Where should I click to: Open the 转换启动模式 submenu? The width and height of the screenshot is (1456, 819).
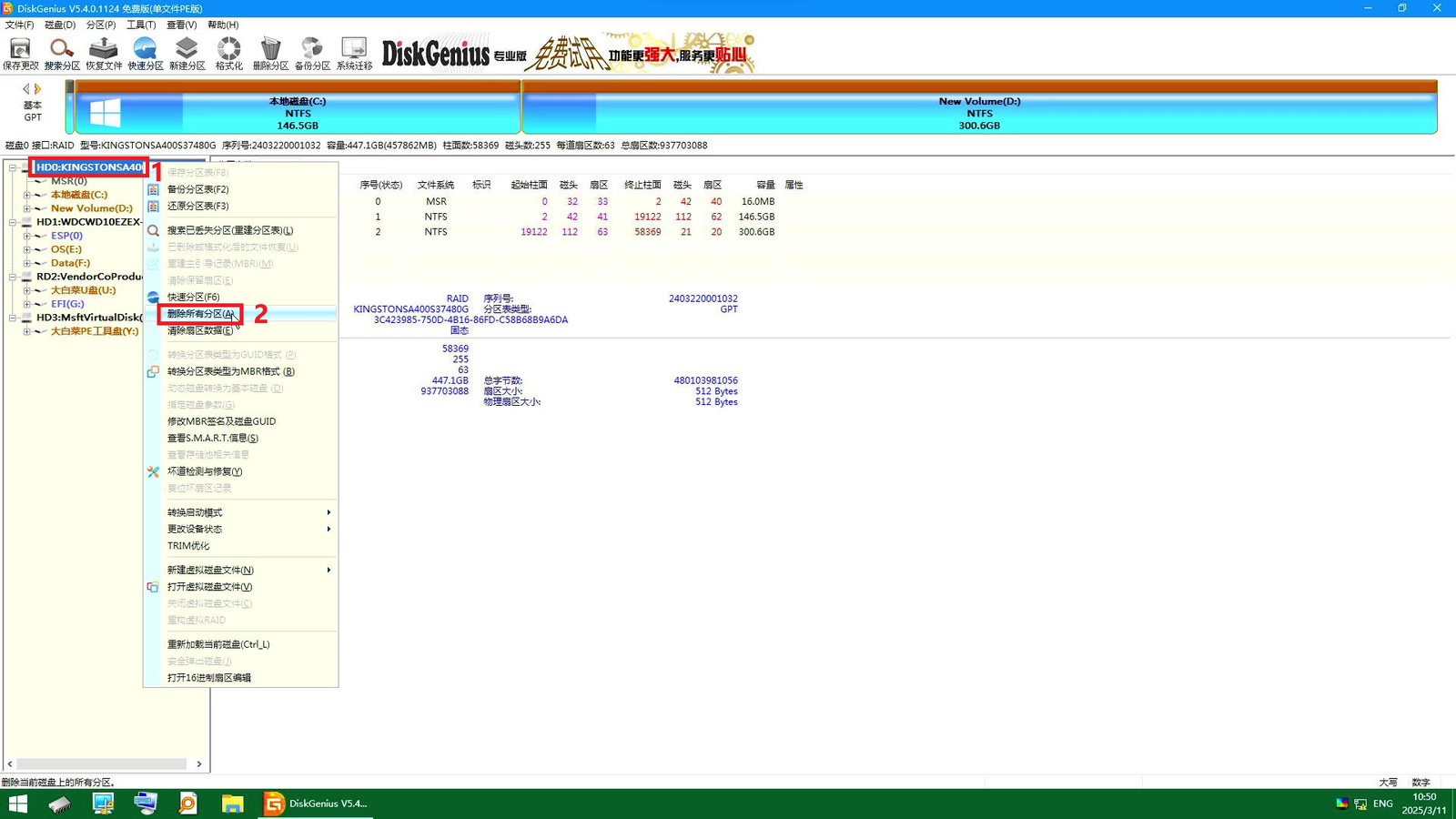pyautogui.click(x=241, y=512)
